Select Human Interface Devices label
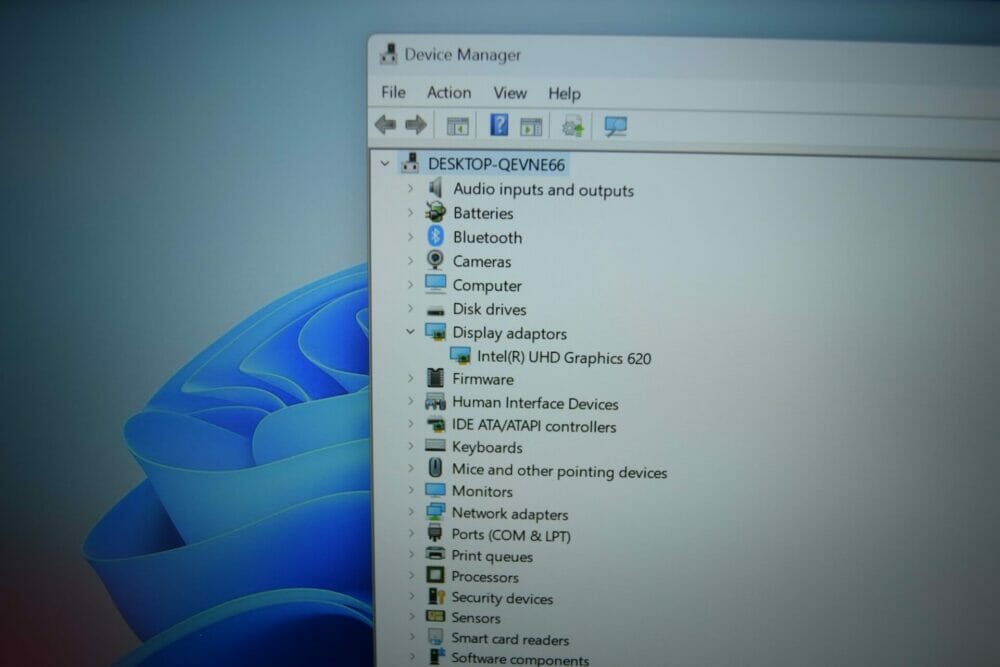The height and width of the screenshot is (667, 1000). tap(535, 403)
